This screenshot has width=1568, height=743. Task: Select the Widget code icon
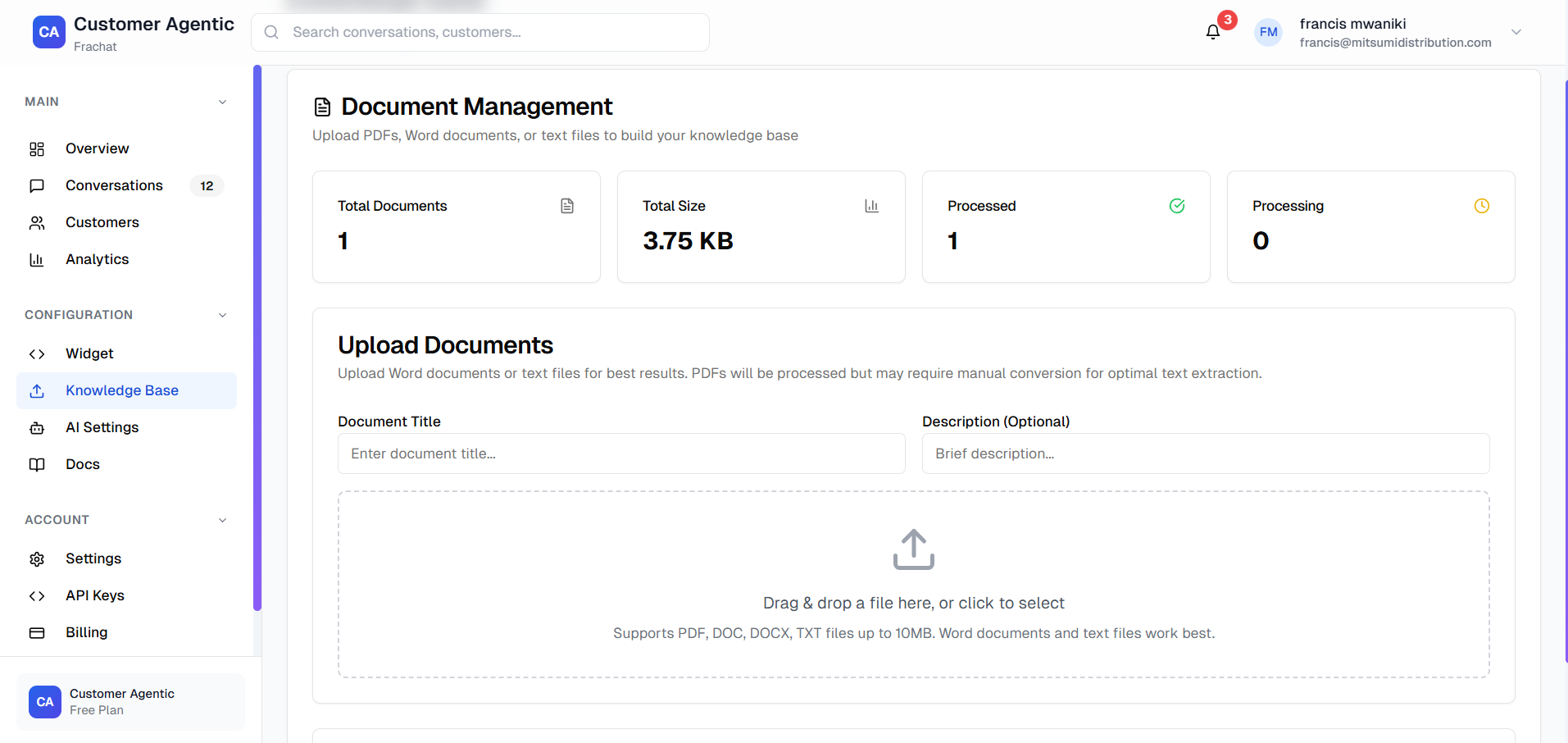tap(37, 353)
